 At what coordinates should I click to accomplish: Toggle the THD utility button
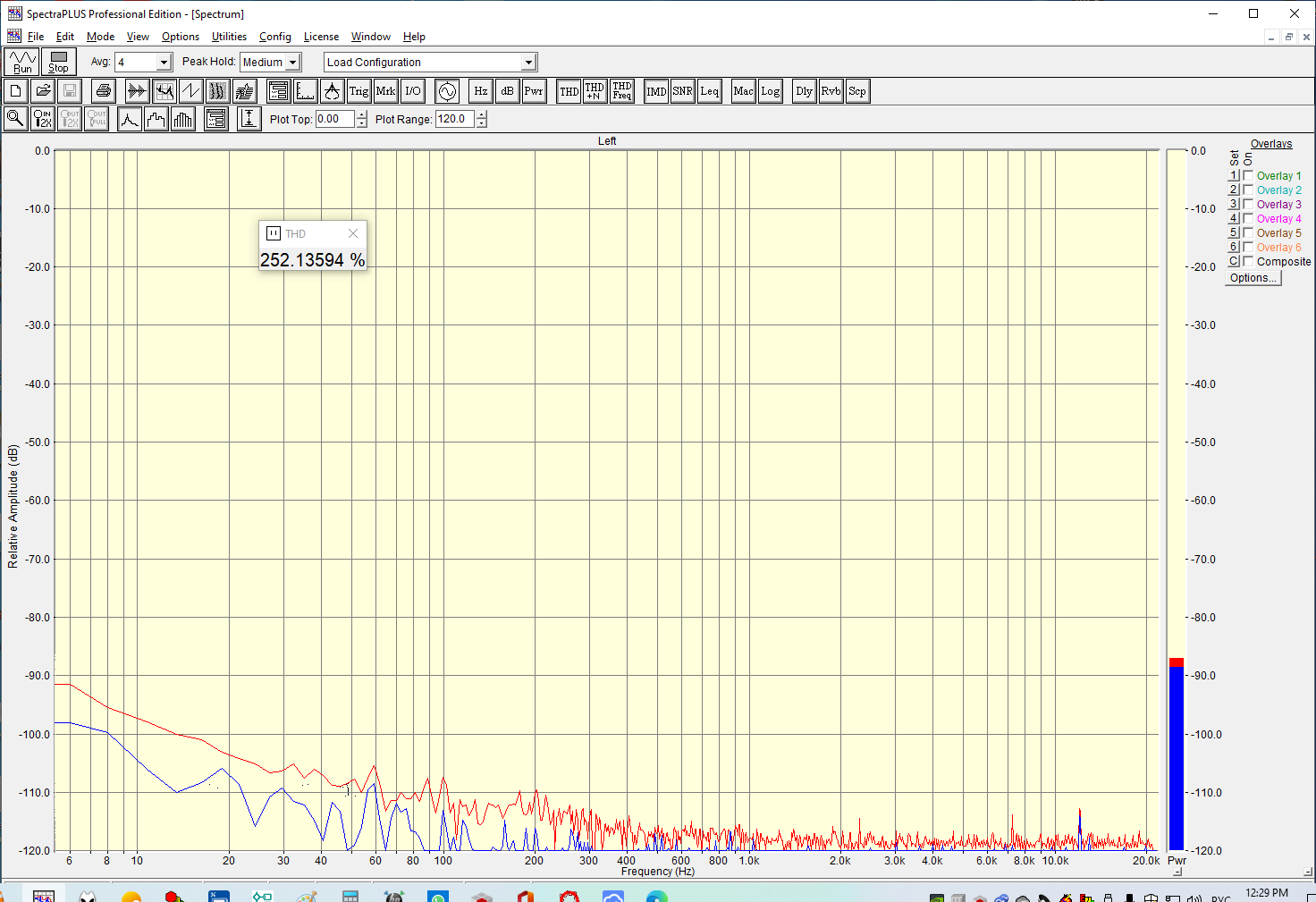coord(569,91)
